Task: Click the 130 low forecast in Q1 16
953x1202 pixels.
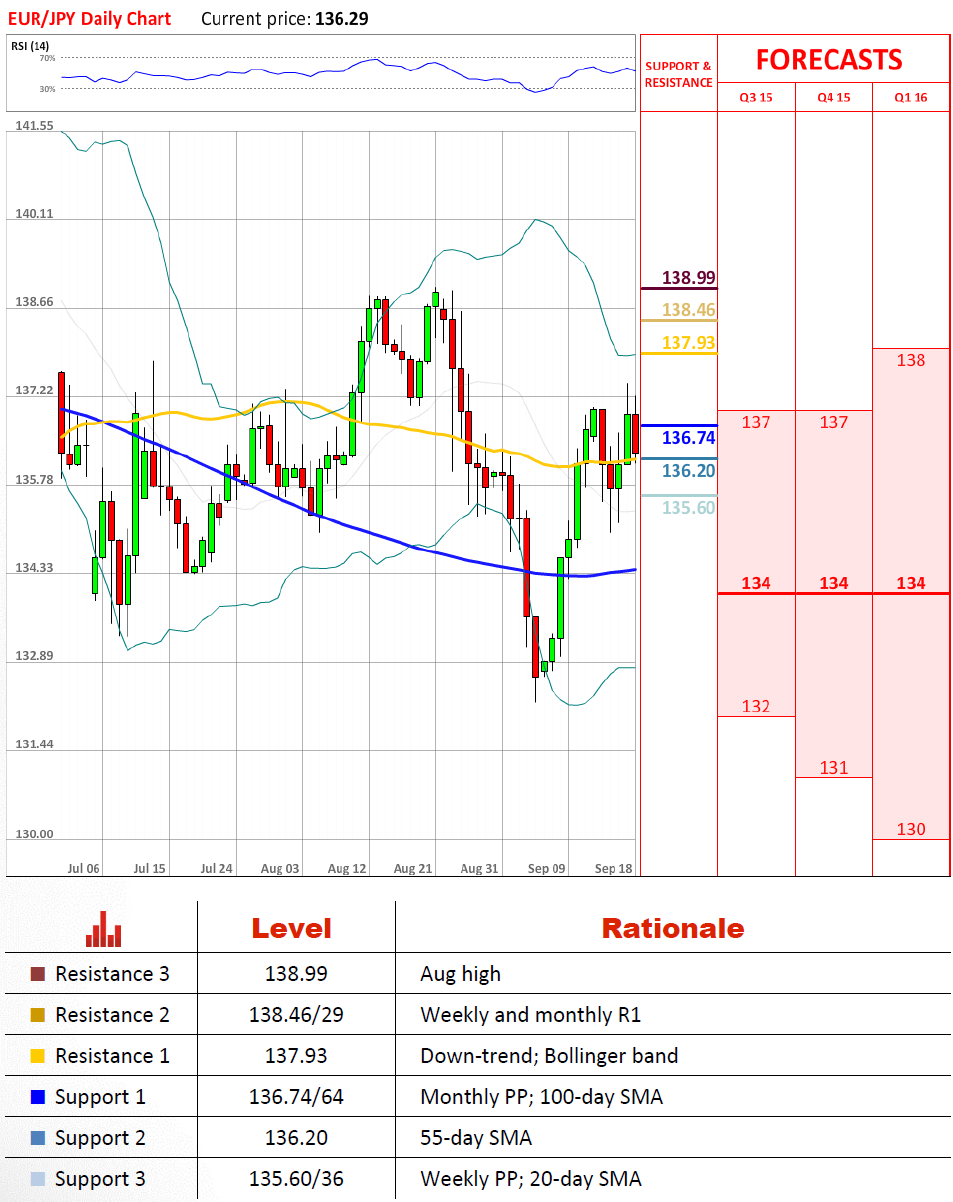Action: coord(911,829)
